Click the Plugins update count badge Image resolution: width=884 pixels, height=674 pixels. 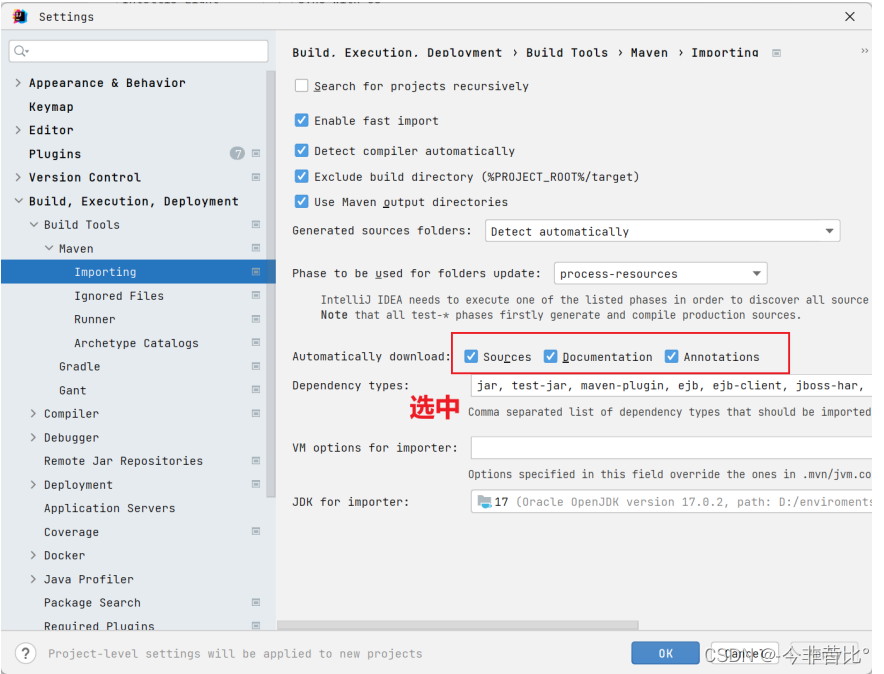pos(237,153)
